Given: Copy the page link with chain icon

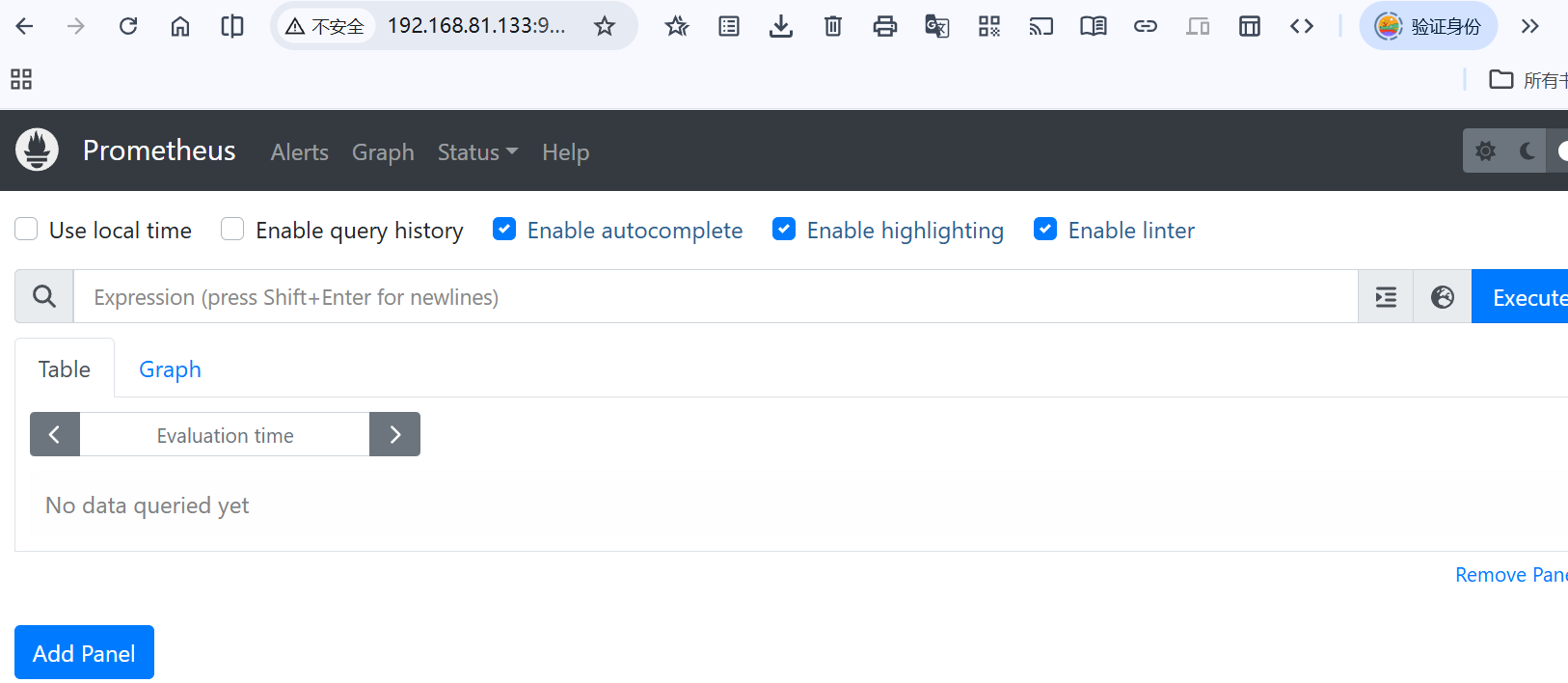Looking at the screenshot, I should pyautogui.click(x=1146, y=26).
